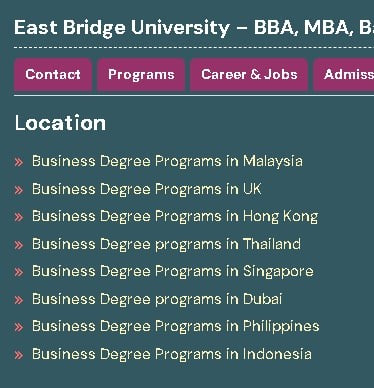Screen dimensions: 374x388
Task: Open the Admissions menu button
Action: (x=344, y=75)
